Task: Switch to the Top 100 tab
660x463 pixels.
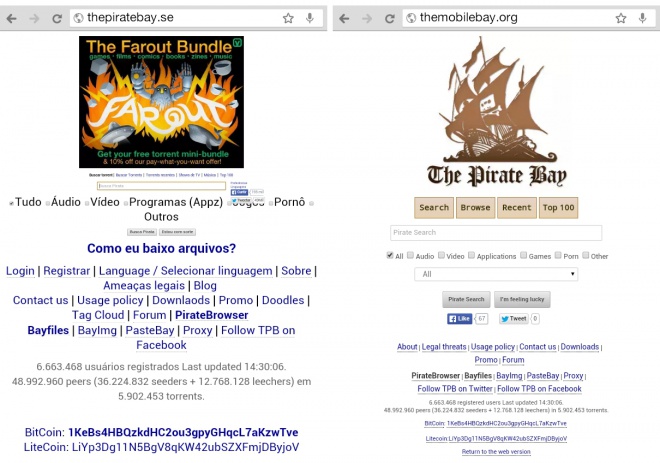Action: point(558,208)
